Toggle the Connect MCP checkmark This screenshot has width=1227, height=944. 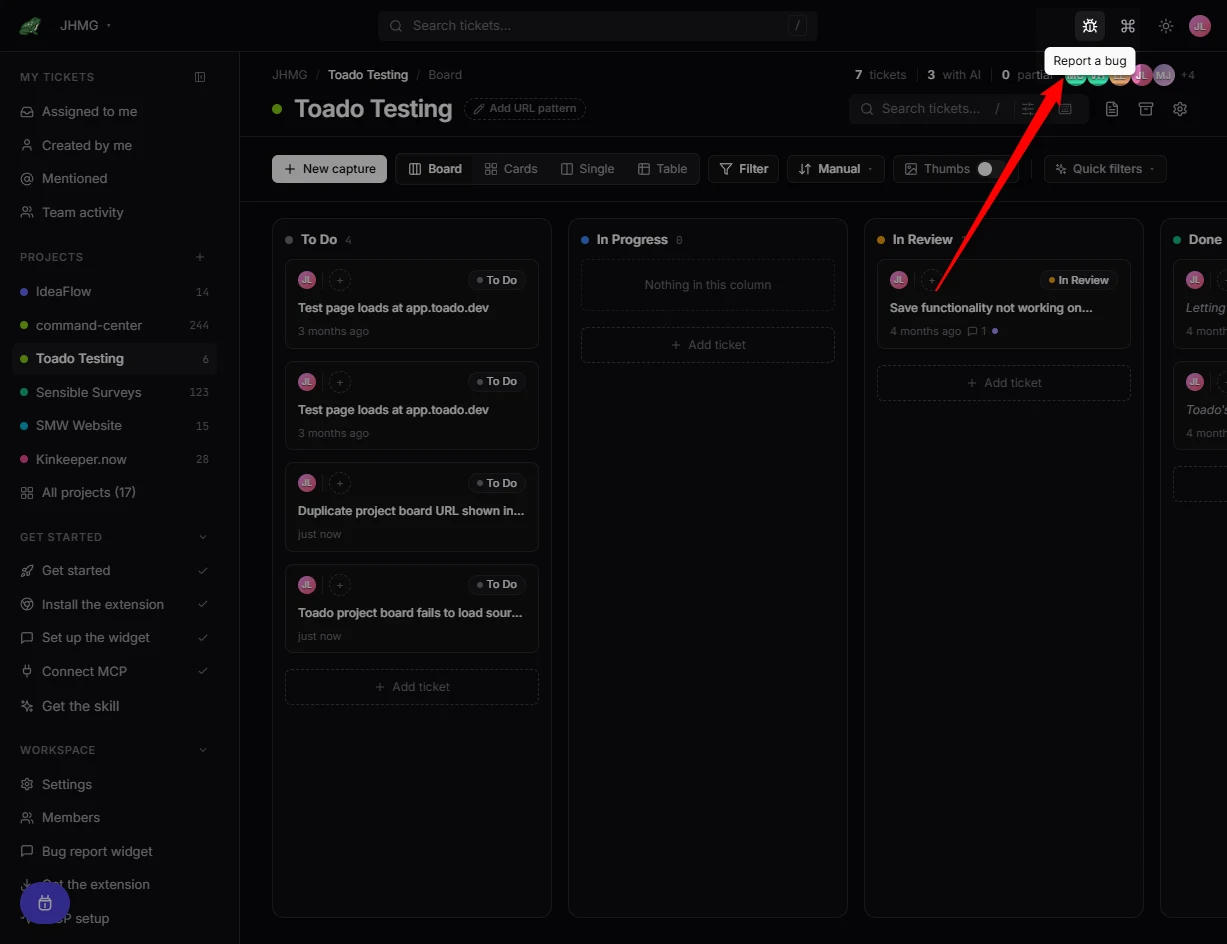(x=203, y=671)
